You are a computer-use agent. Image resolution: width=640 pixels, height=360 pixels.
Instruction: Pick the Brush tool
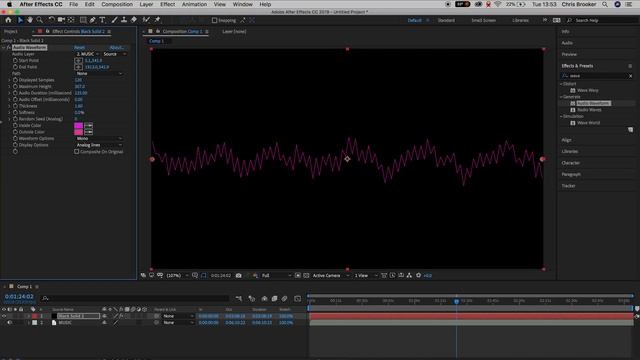point(114,20)
